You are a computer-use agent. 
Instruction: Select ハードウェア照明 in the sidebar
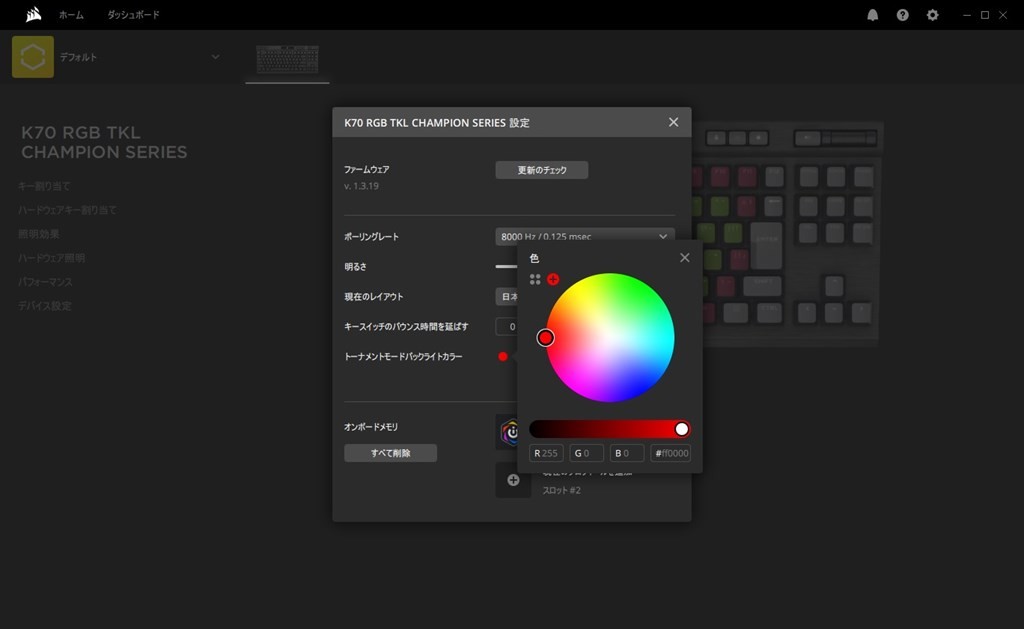52,258
